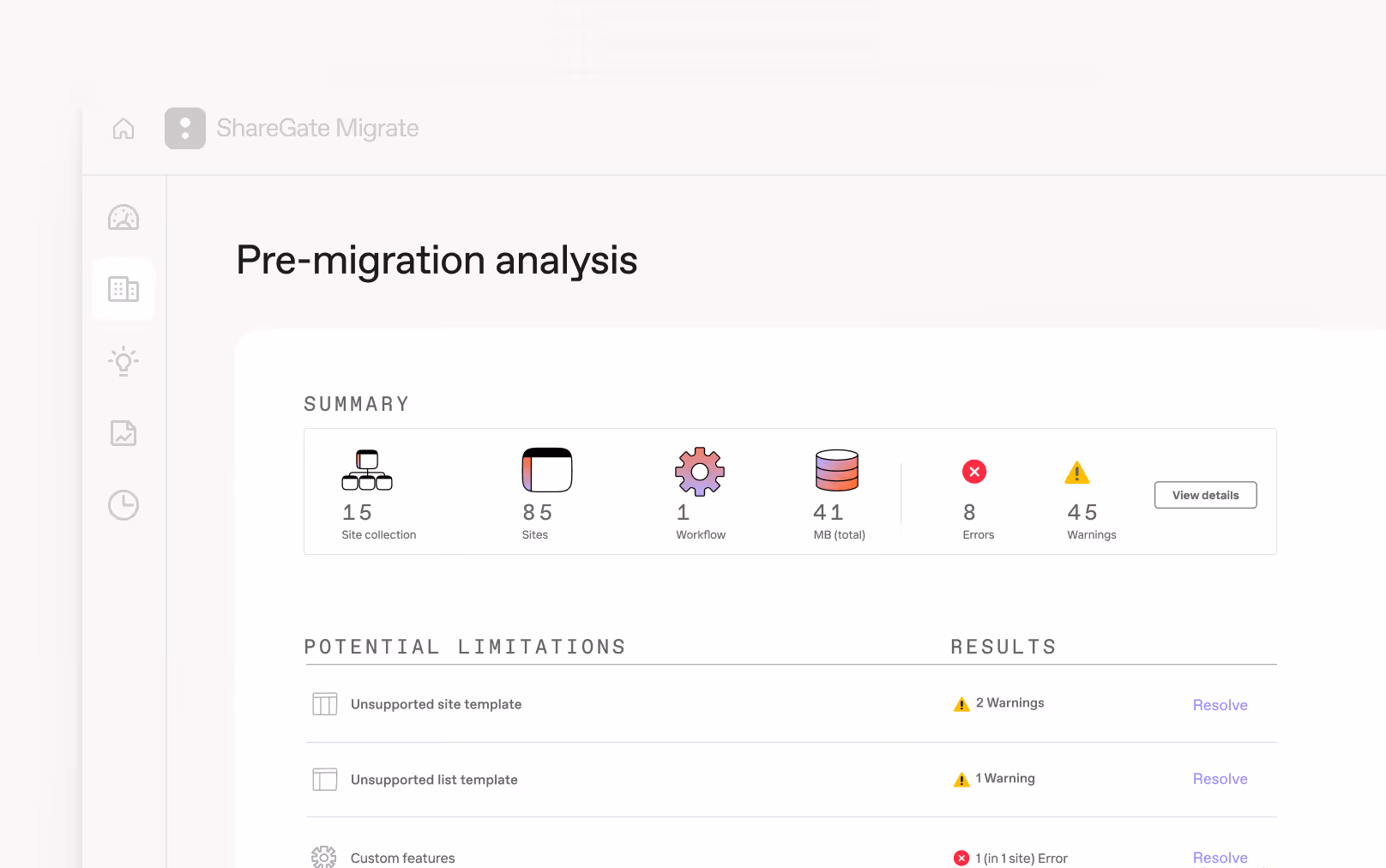The height and width of the screenshot is (868, 1386).
Task: Open the home icon in header
Action: pyautogui.click(x=124, y=129)
